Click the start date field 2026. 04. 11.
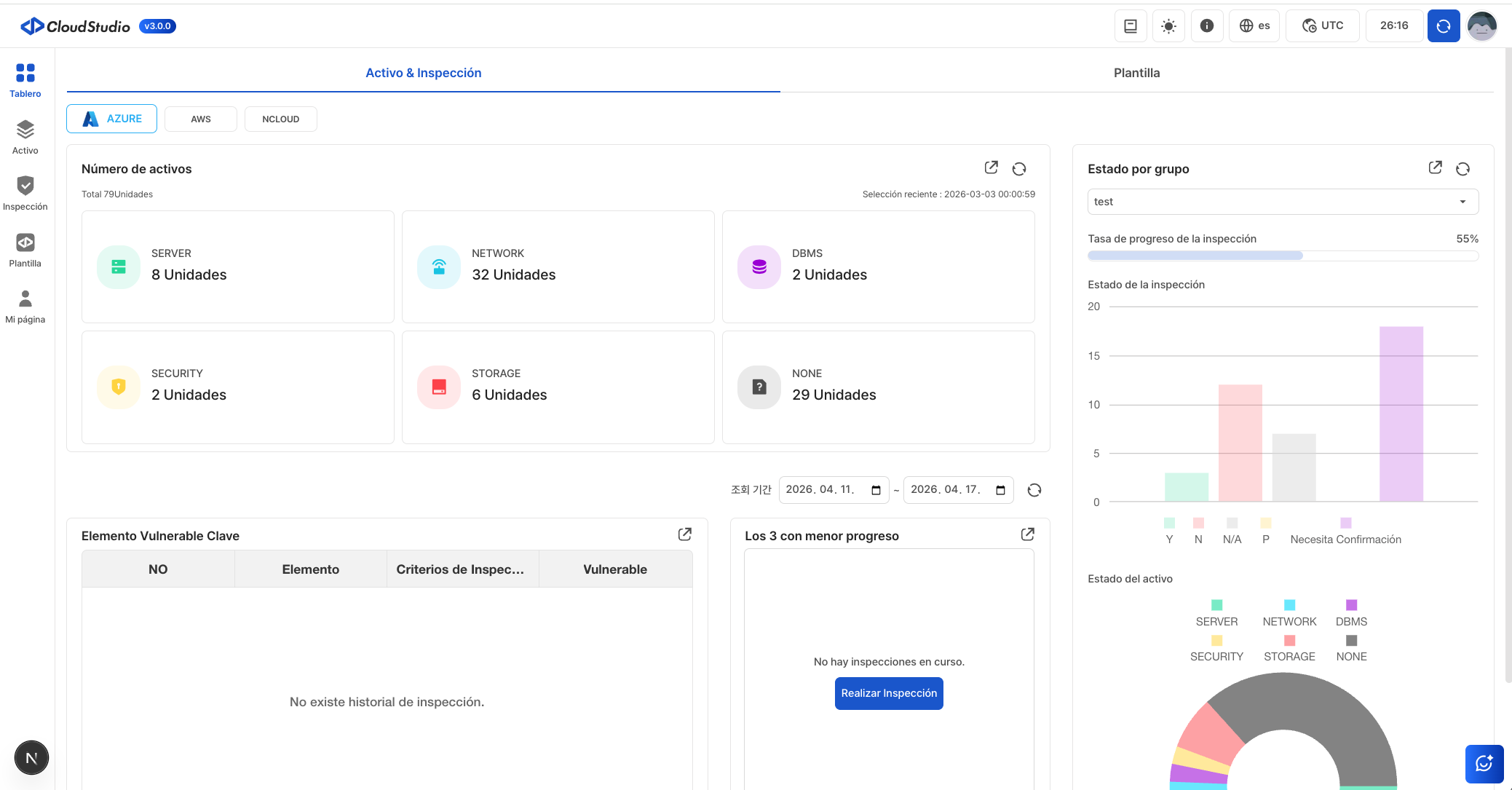The image size is (1512, 790). coord(826,490)
